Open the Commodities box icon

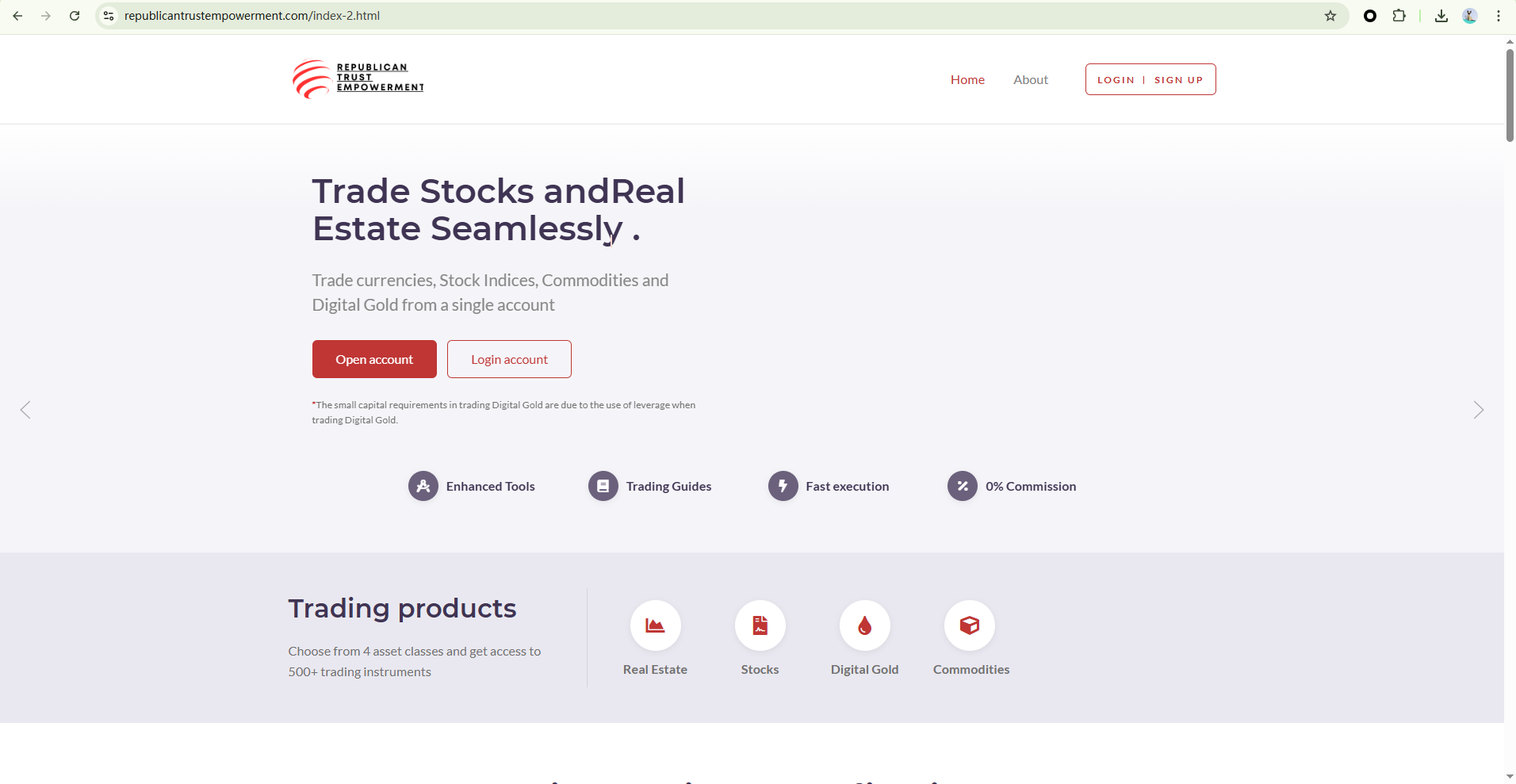[x=969, y=625]
